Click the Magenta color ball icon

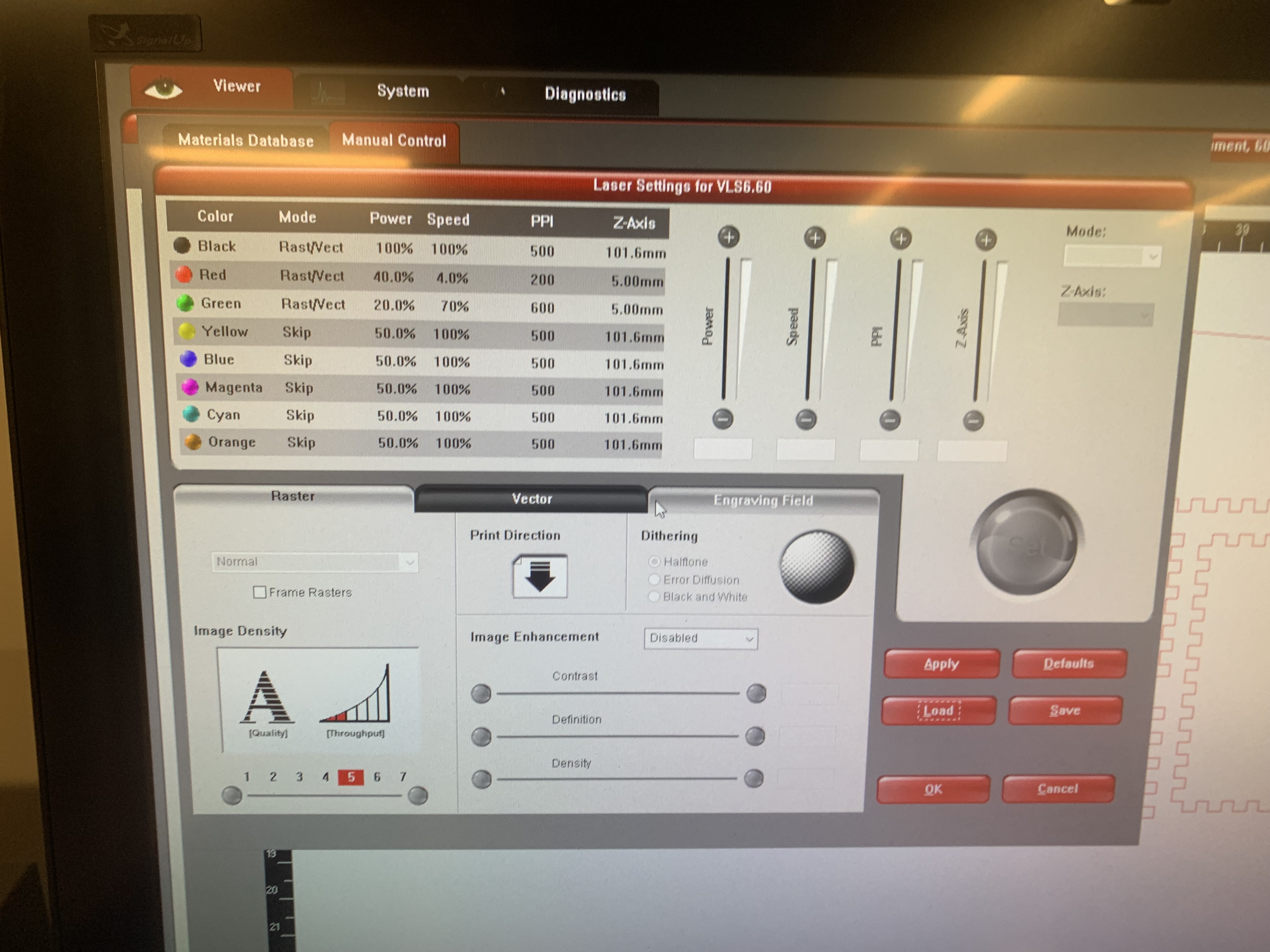(x=190, y=387)
